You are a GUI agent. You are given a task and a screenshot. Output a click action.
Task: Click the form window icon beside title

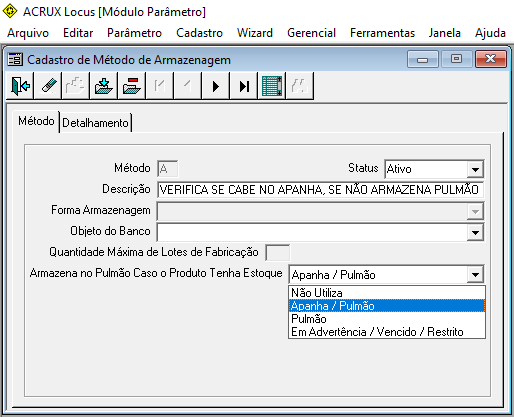pos(15,59)
